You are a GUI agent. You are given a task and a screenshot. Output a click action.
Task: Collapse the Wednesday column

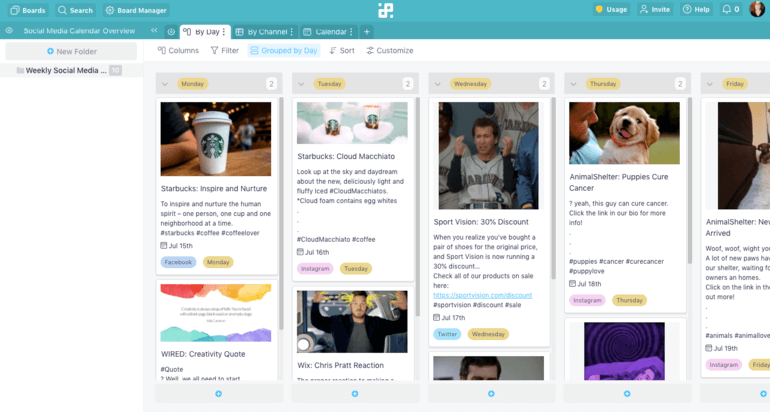(x=438, y=84)
